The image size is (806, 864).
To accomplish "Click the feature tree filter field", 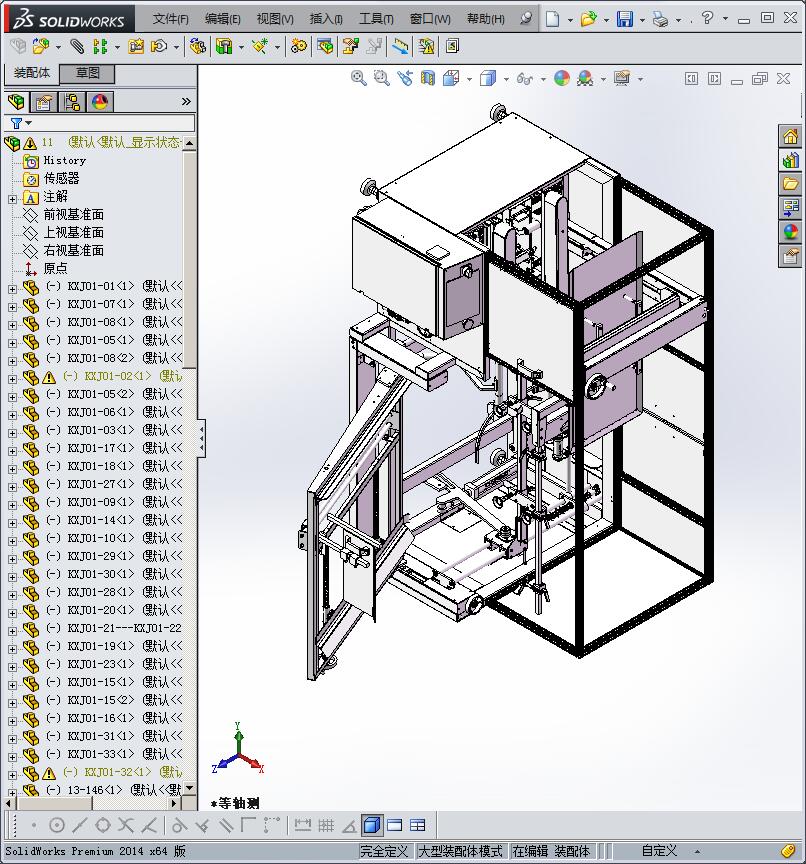I will [x=100, y=123].
